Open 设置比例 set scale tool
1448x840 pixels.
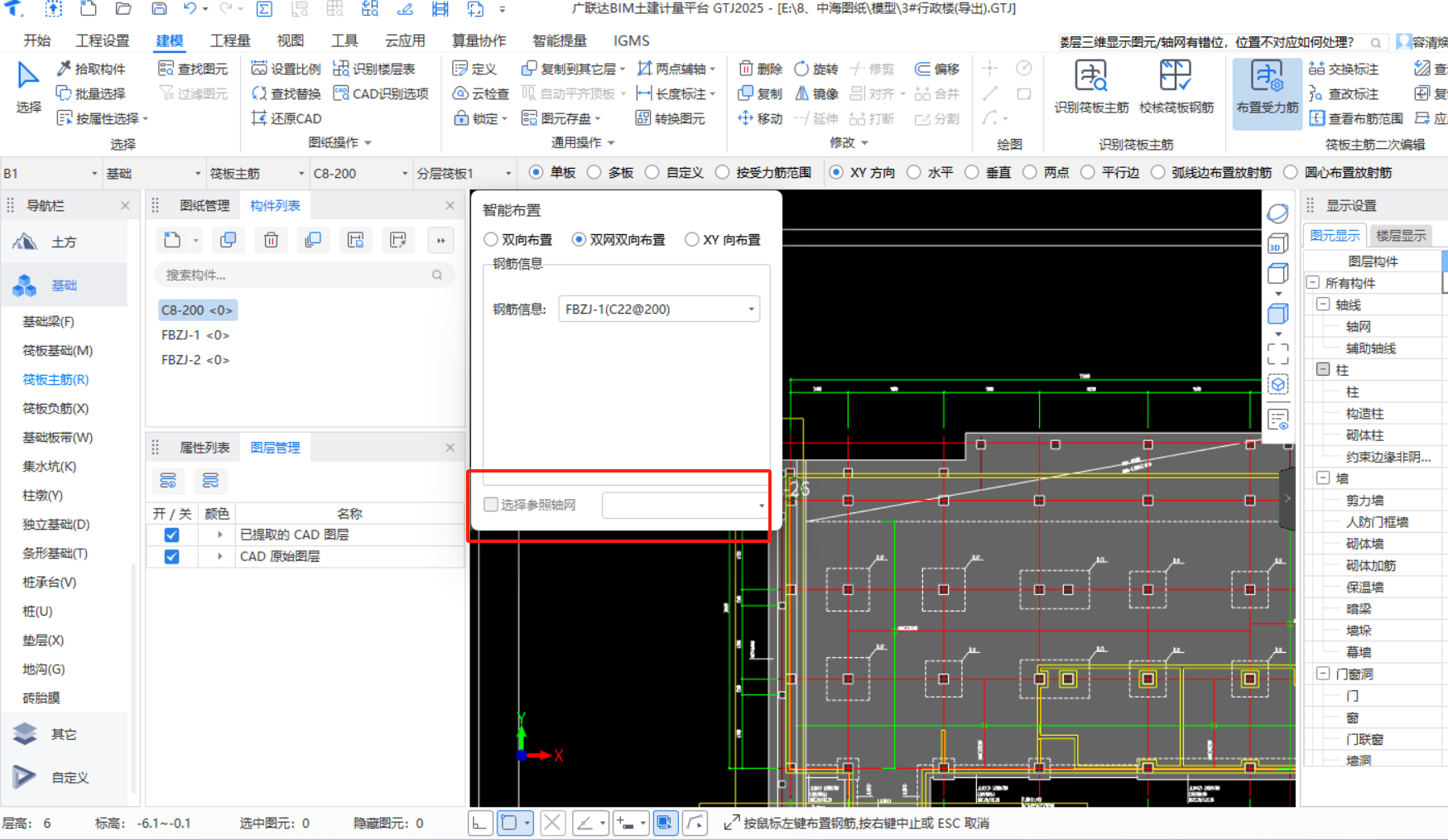coord(286,69)
